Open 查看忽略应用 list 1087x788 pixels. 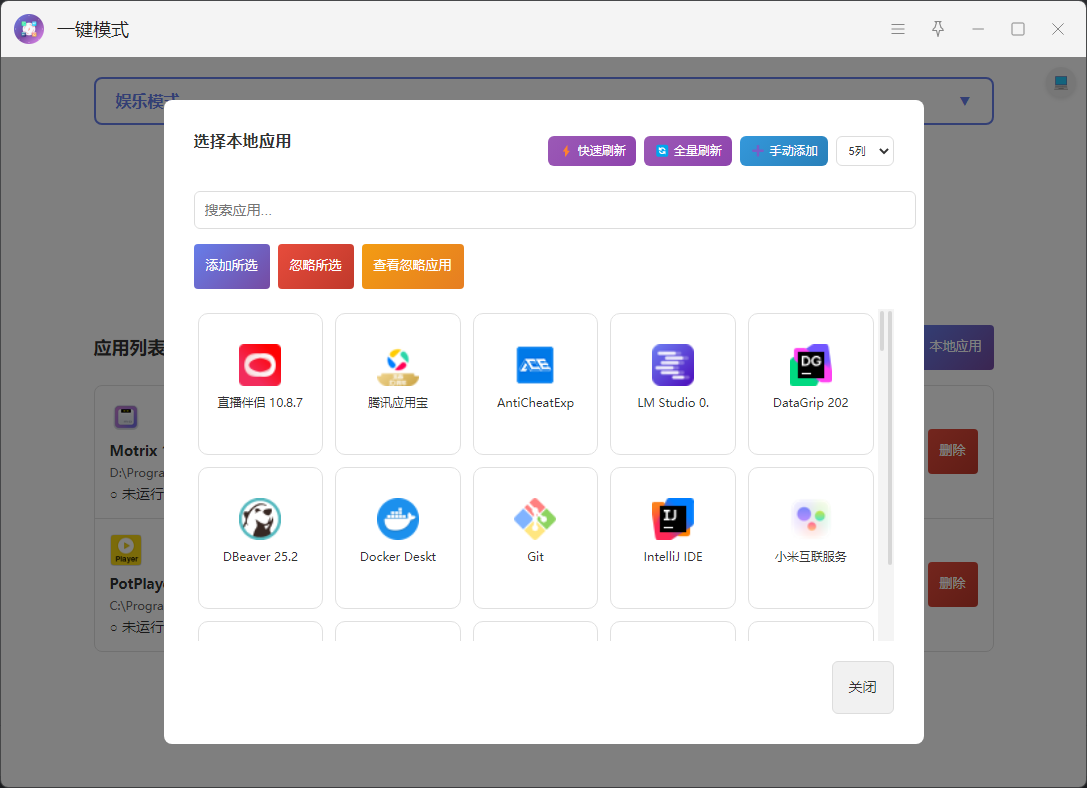[412, 266]
